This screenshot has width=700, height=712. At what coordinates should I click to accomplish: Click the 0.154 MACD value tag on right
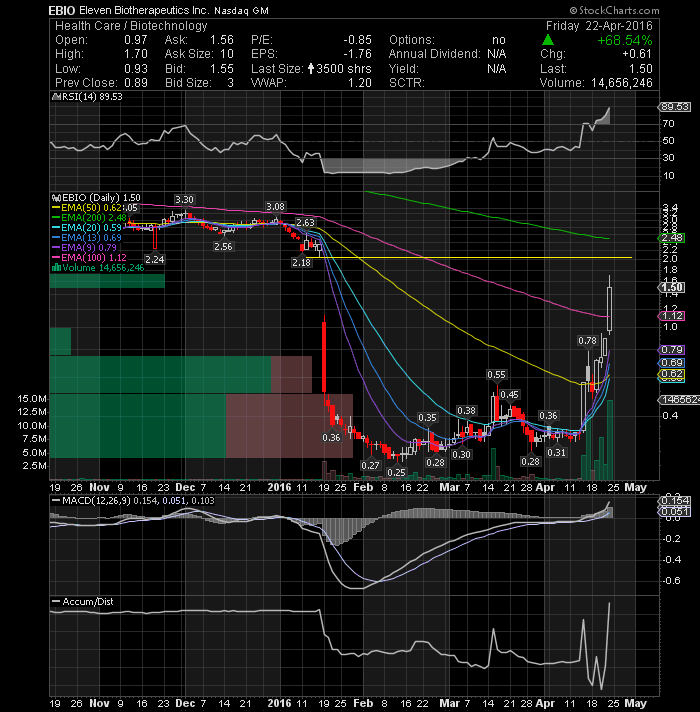point(675,500)
